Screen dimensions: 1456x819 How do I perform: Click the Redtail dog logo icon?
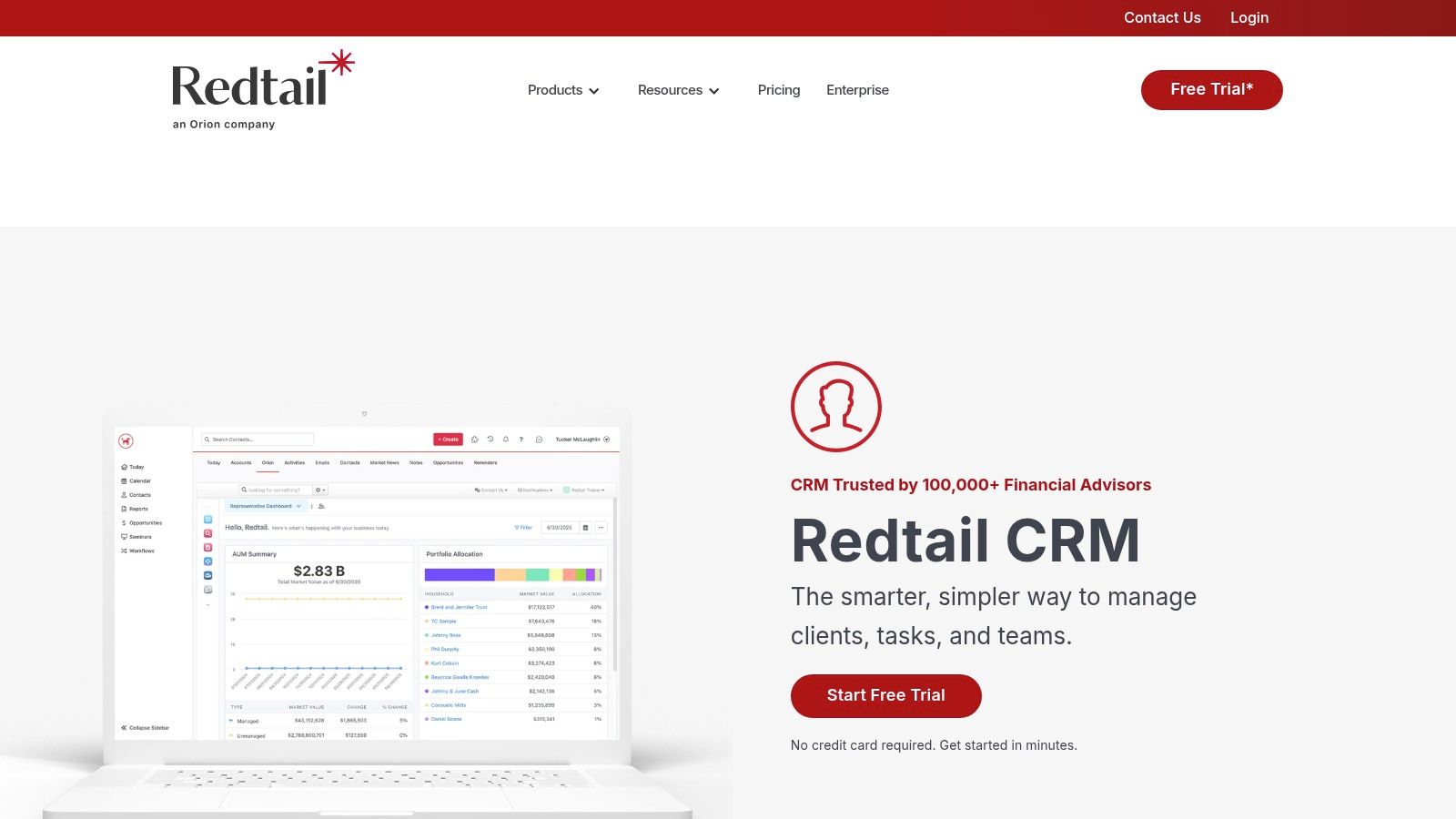(126, 441)
